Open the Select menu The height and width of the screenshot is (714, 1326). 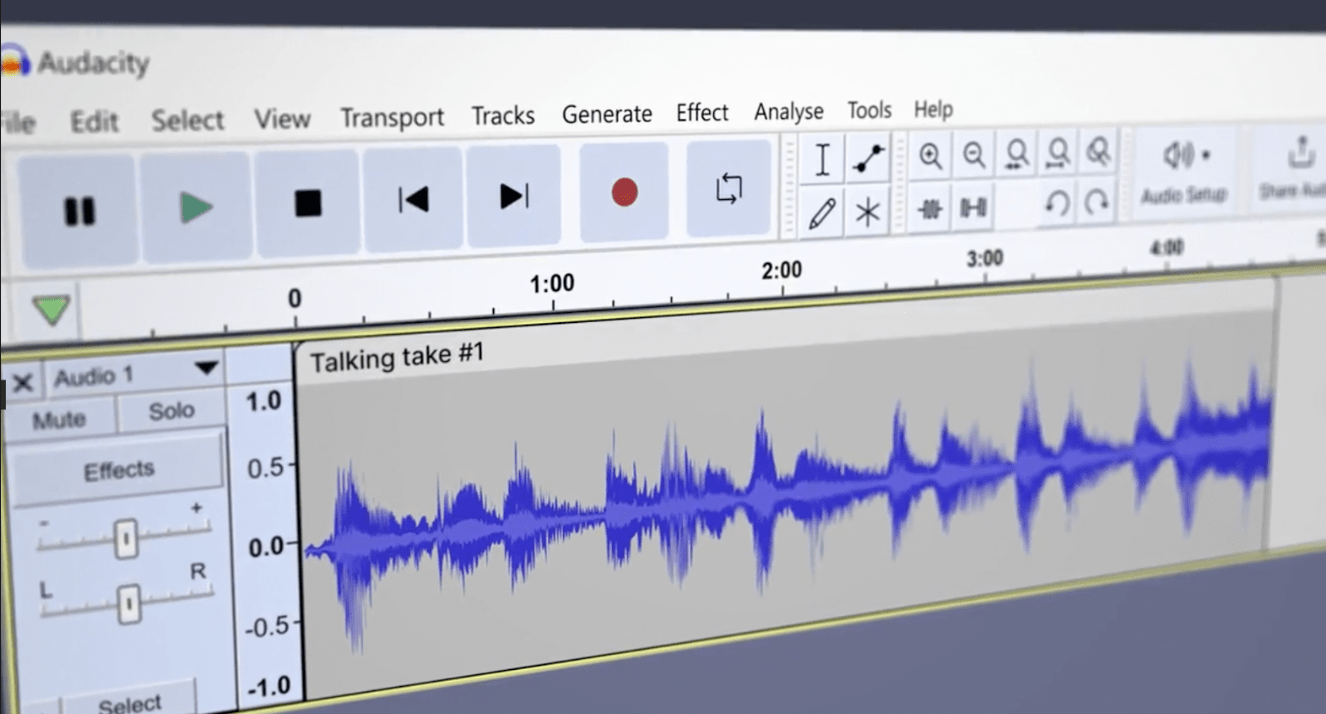187,120
